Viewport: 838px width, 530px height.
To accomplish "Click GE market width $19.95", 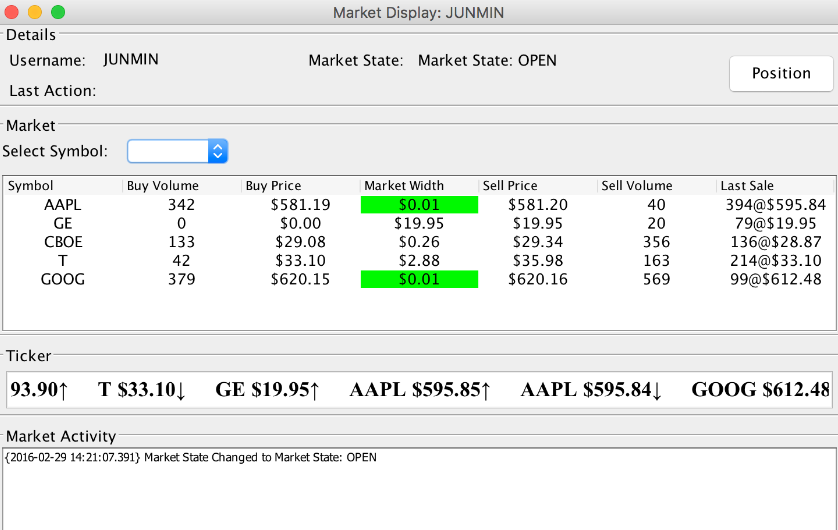I will (x=419, y=223).
